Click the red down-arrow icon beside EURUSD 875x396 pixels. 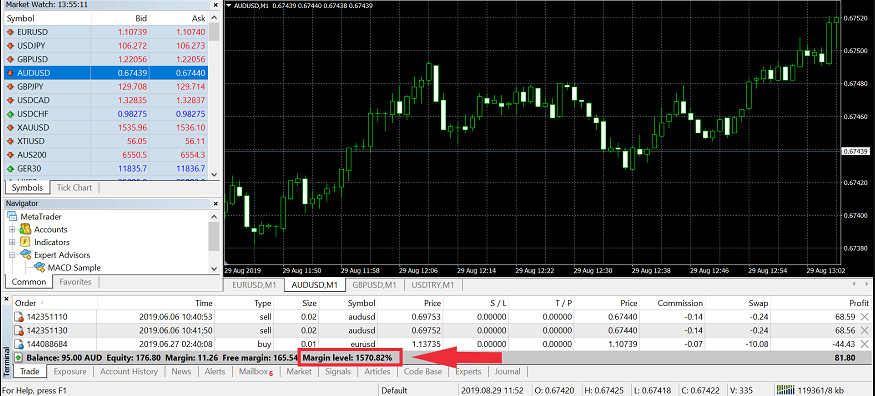coord(10,32)
